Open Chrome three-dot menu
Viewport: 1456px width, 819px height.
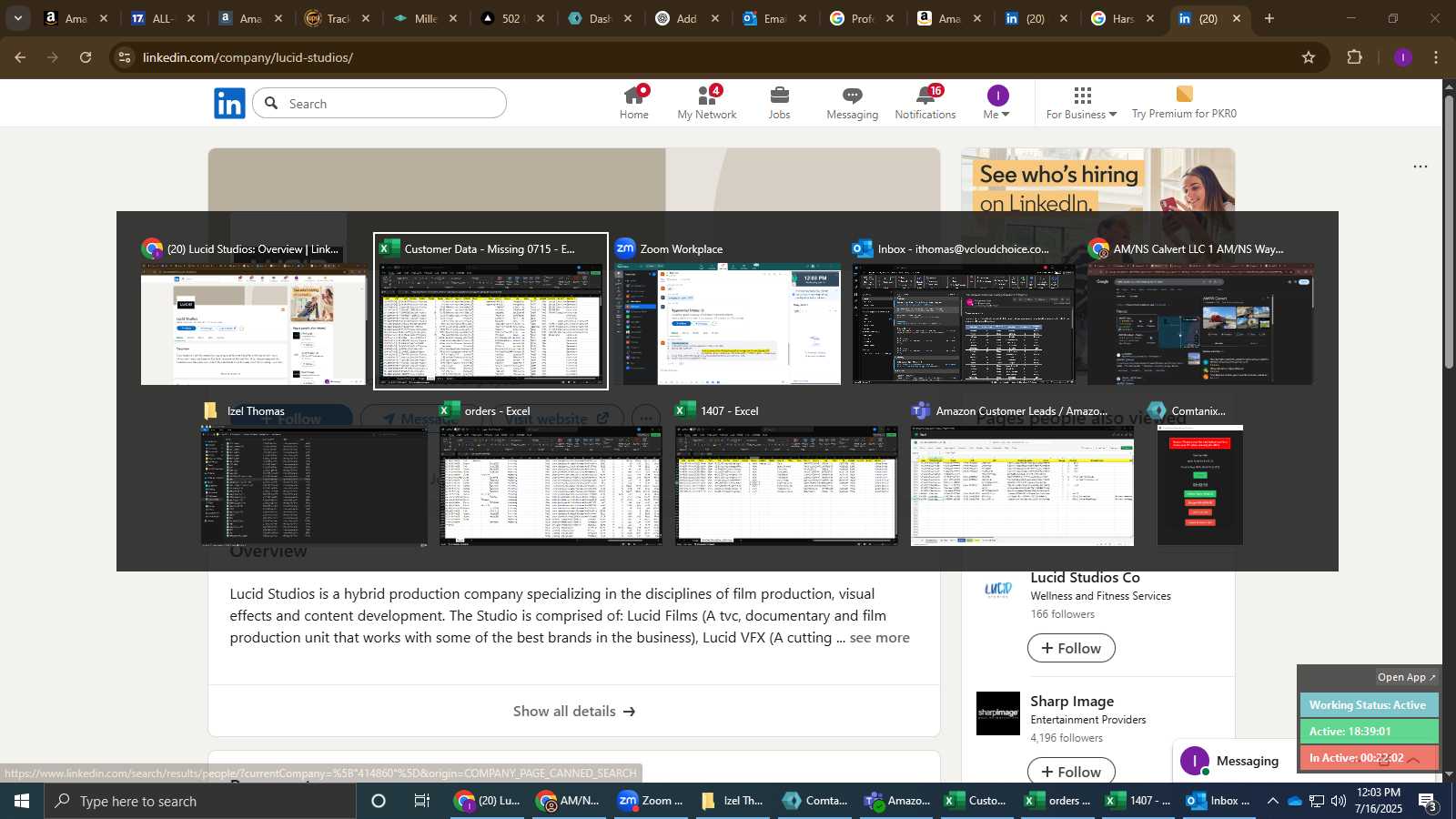1437,57
